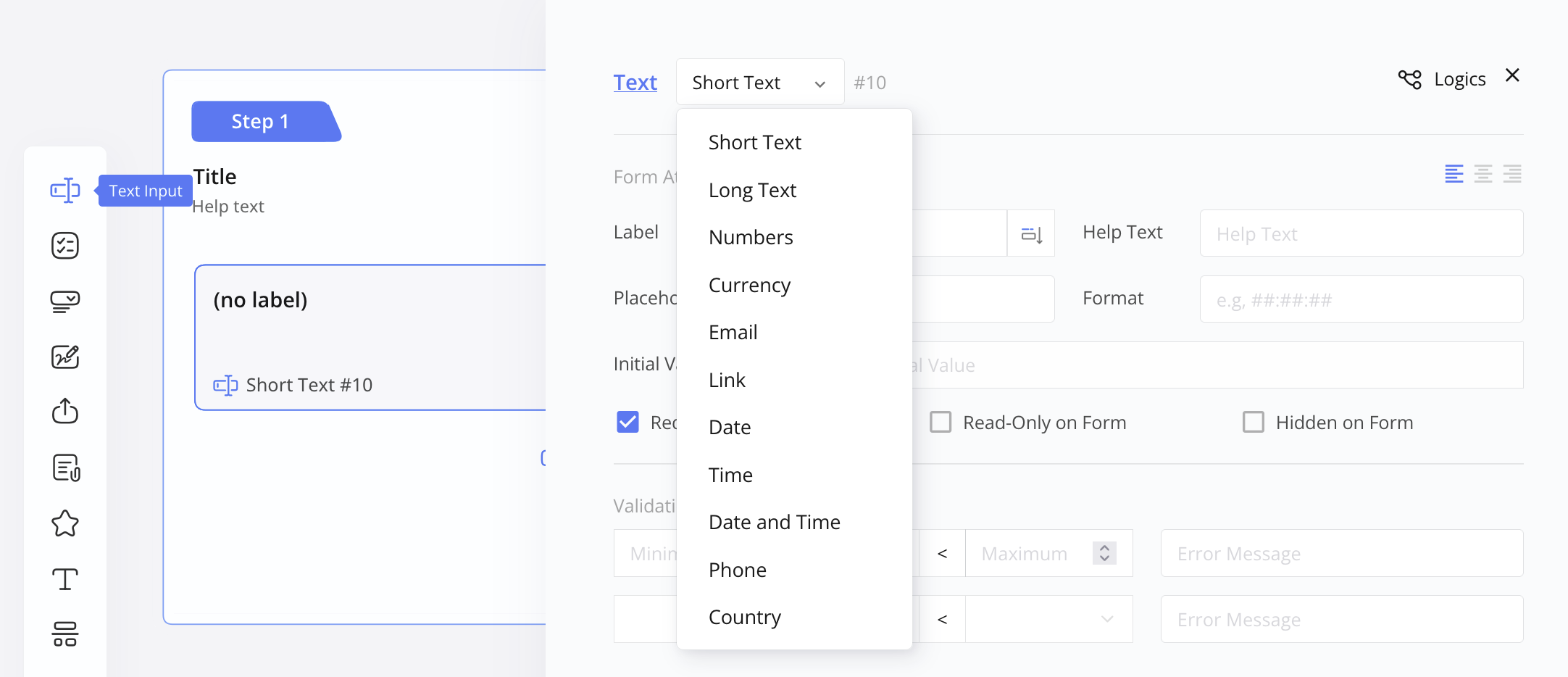This screenshot has height=677, width=1568.
Task: Toggle the Required checkbox
Action: 627,422
